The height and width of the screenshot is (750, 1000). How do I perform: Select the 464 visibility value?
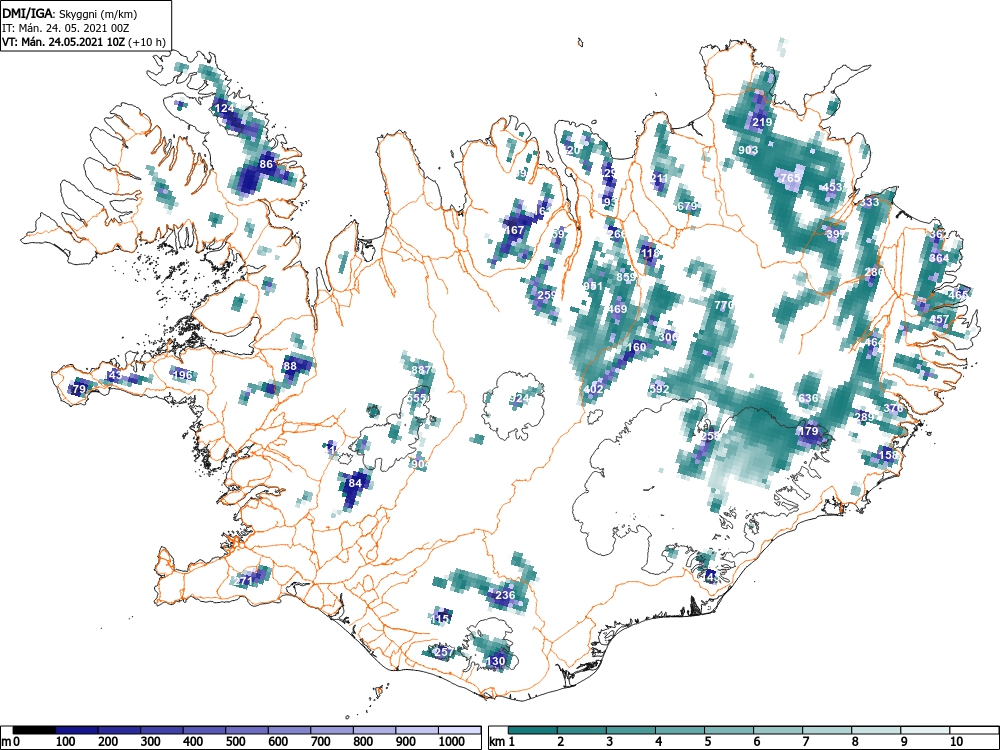[x=874, y=342]
